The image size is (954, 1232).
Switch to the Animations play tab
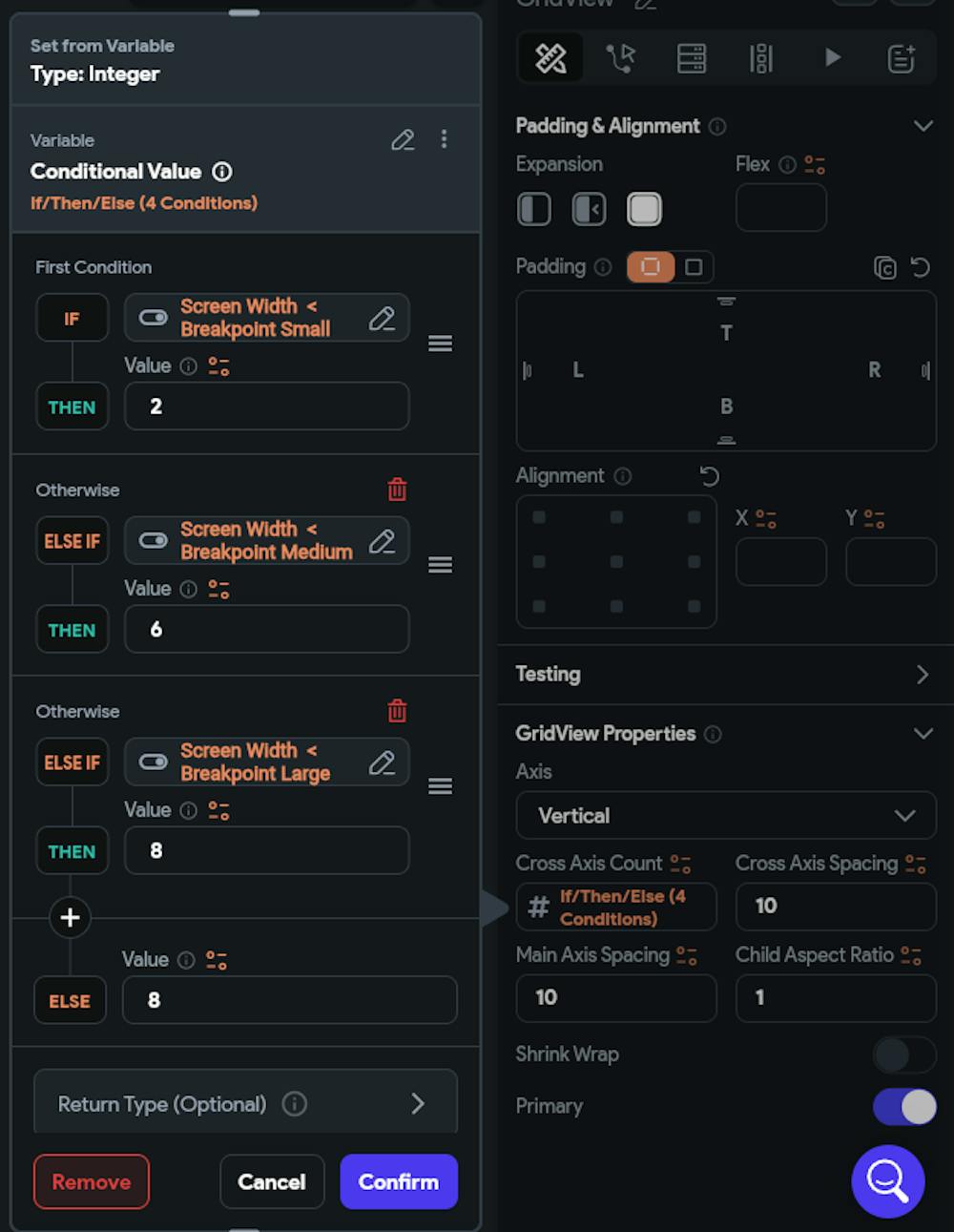[x=832, y=58]
